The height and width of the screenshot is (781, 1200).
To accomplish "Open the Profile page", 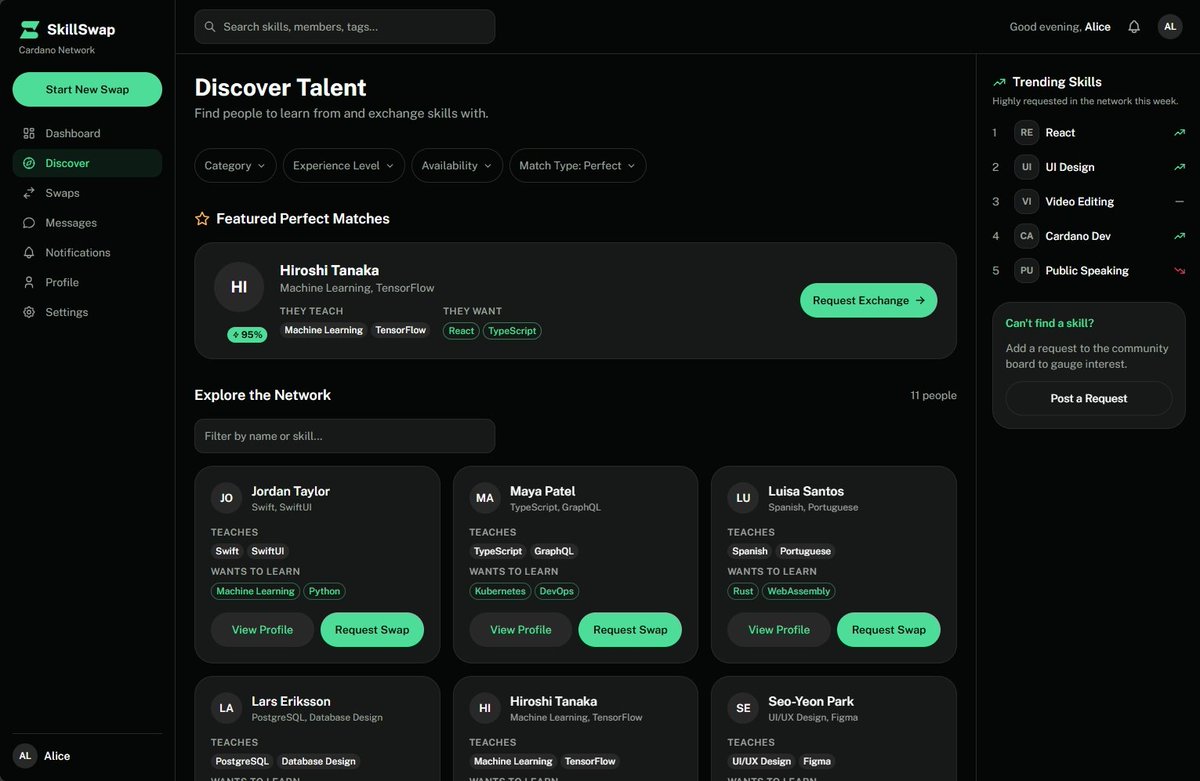I will [x=87, y=283].
